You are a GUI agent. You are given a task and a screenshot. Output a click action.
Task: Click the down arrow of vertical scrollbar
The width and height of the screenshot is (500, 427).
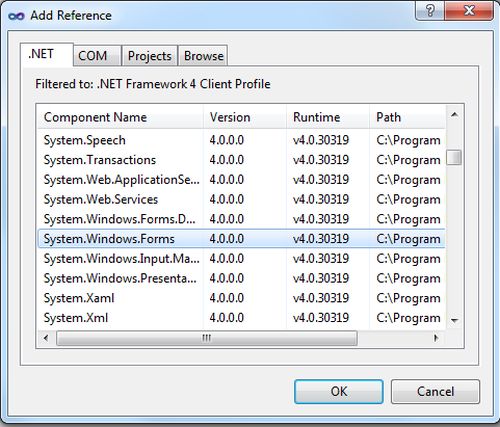(454, 321)
